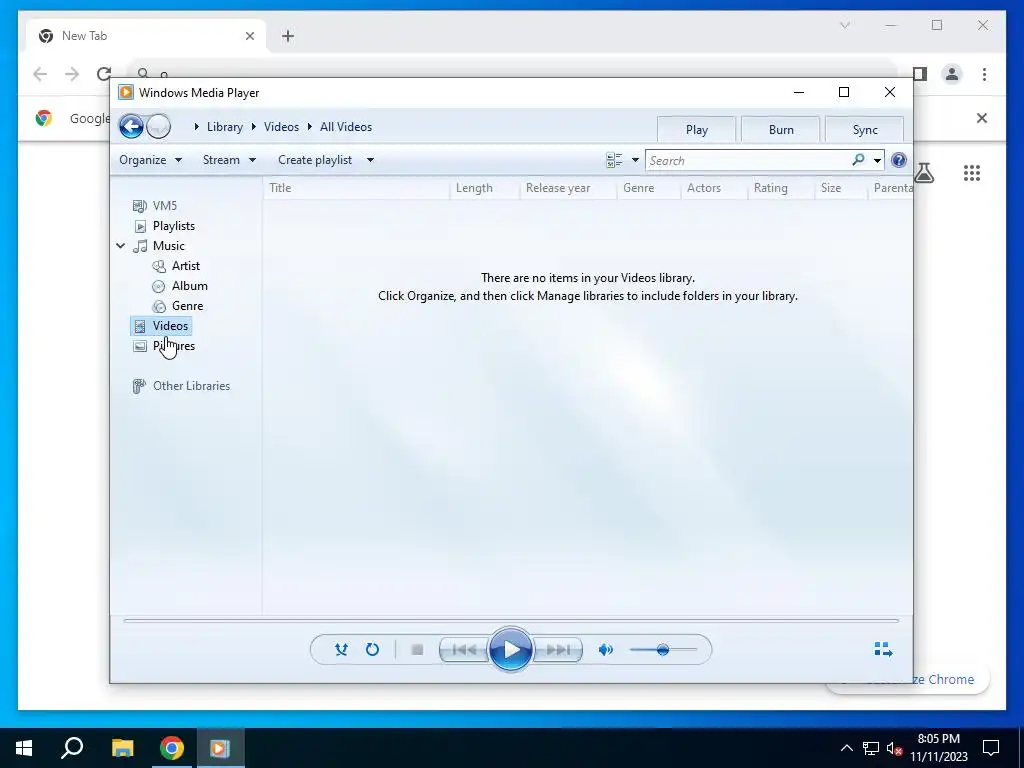
Task: Expand the Create playlist dropdown arrow
Action: pyautogui.click(x=370, y=160)
